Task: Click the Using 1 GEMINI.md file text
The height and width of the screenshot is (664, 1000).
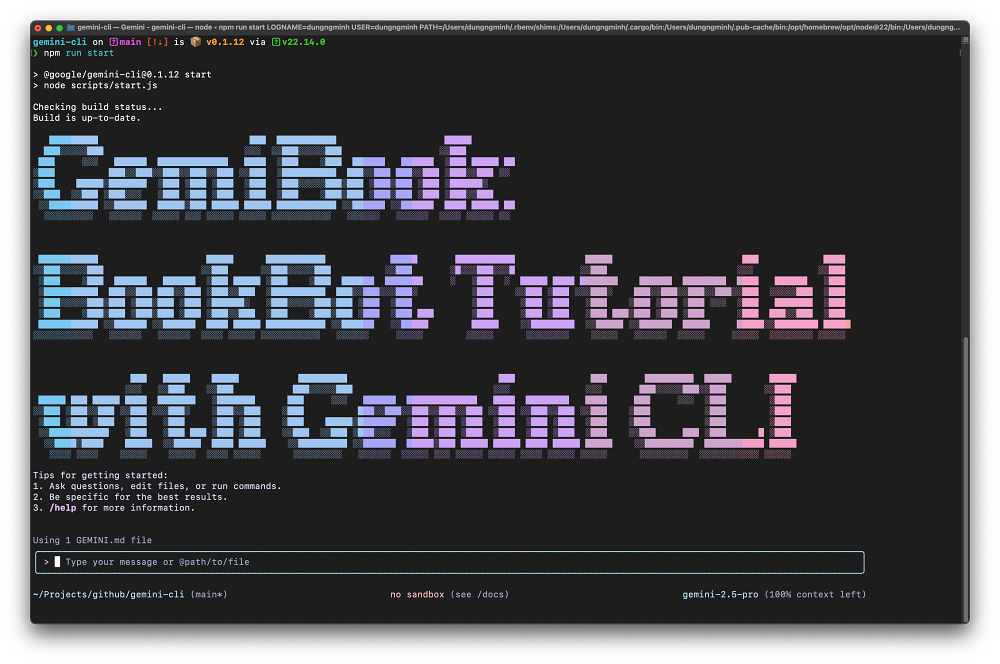Action: [91, 539]
